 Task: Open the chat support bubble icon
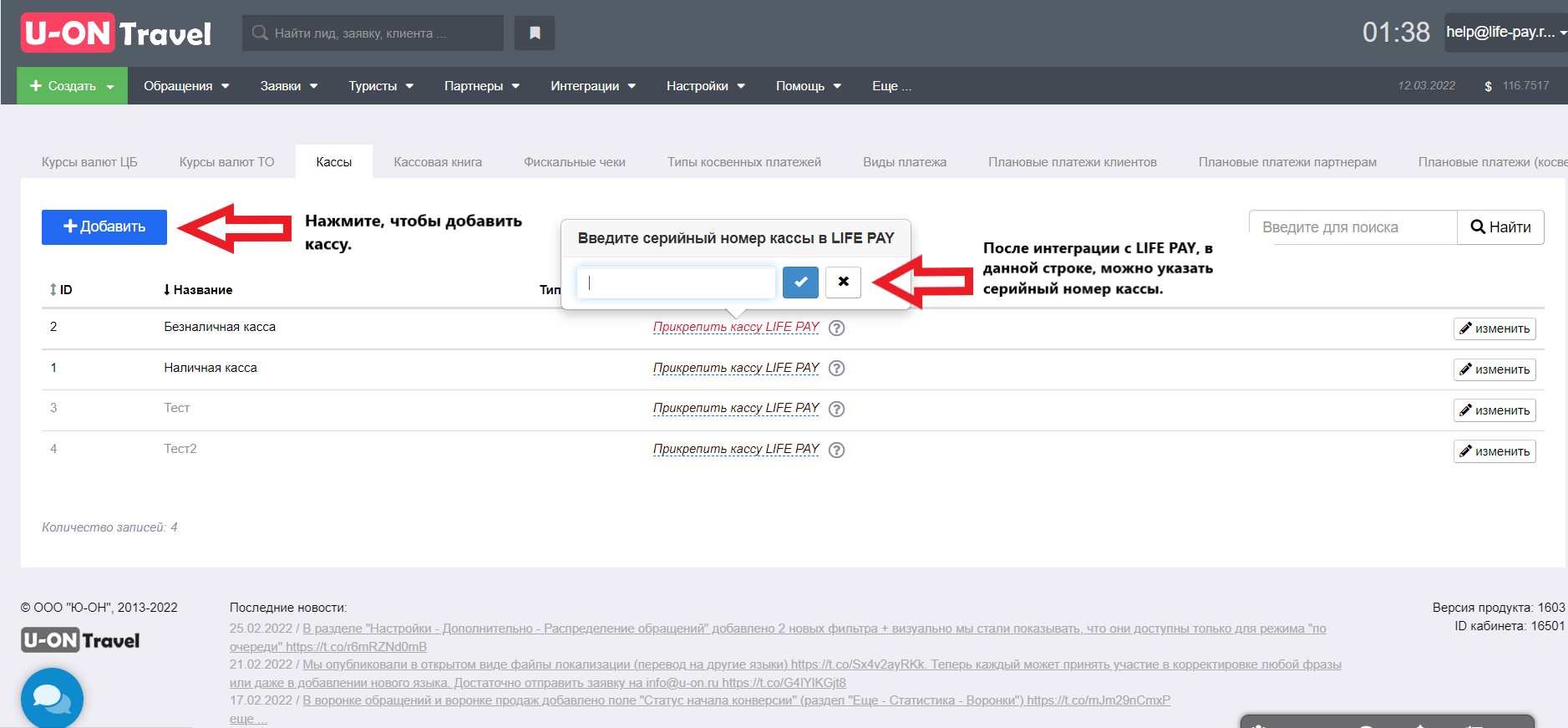click(52, 699)
